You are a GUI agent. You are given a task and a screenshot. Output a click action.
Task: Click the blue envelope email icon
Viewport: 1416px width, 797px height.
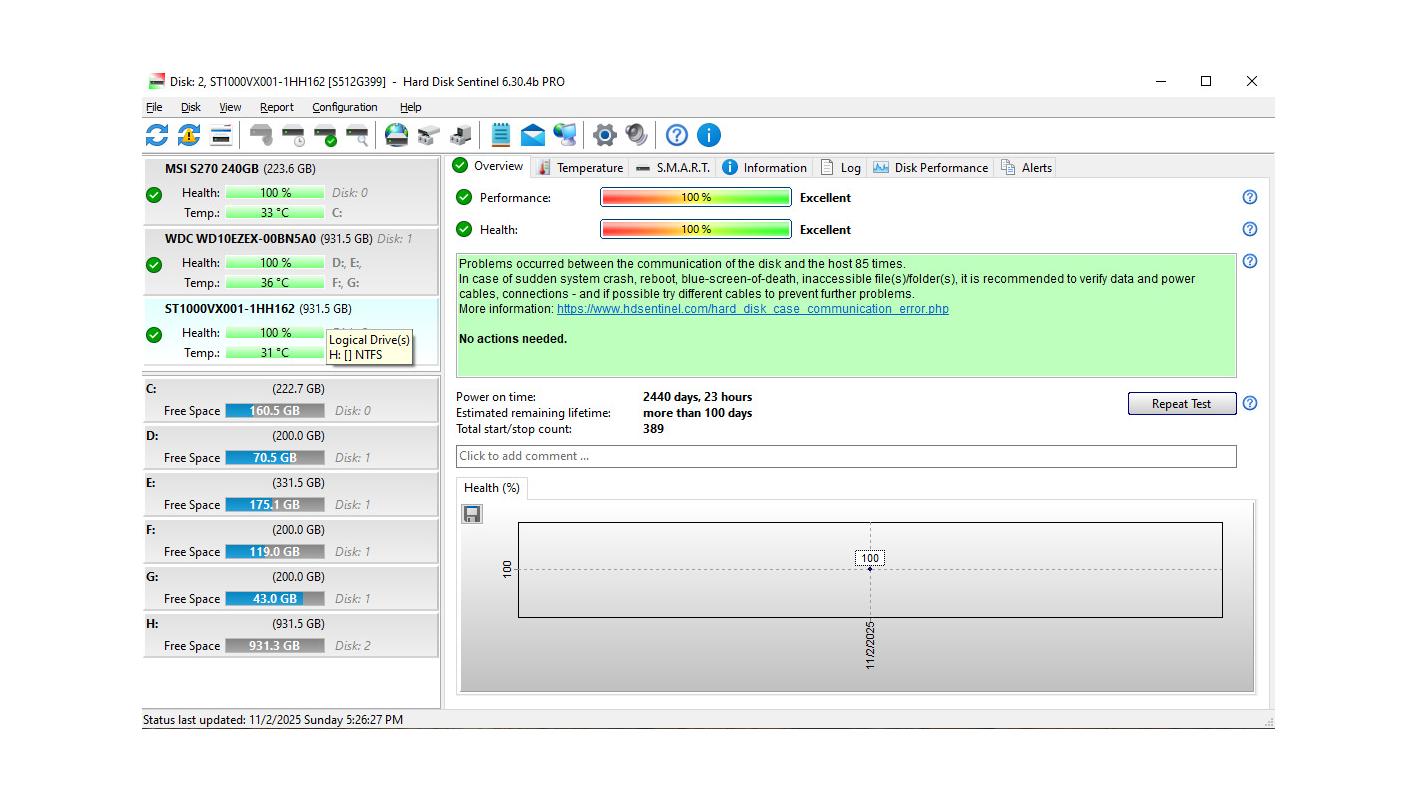pos(533,135)
